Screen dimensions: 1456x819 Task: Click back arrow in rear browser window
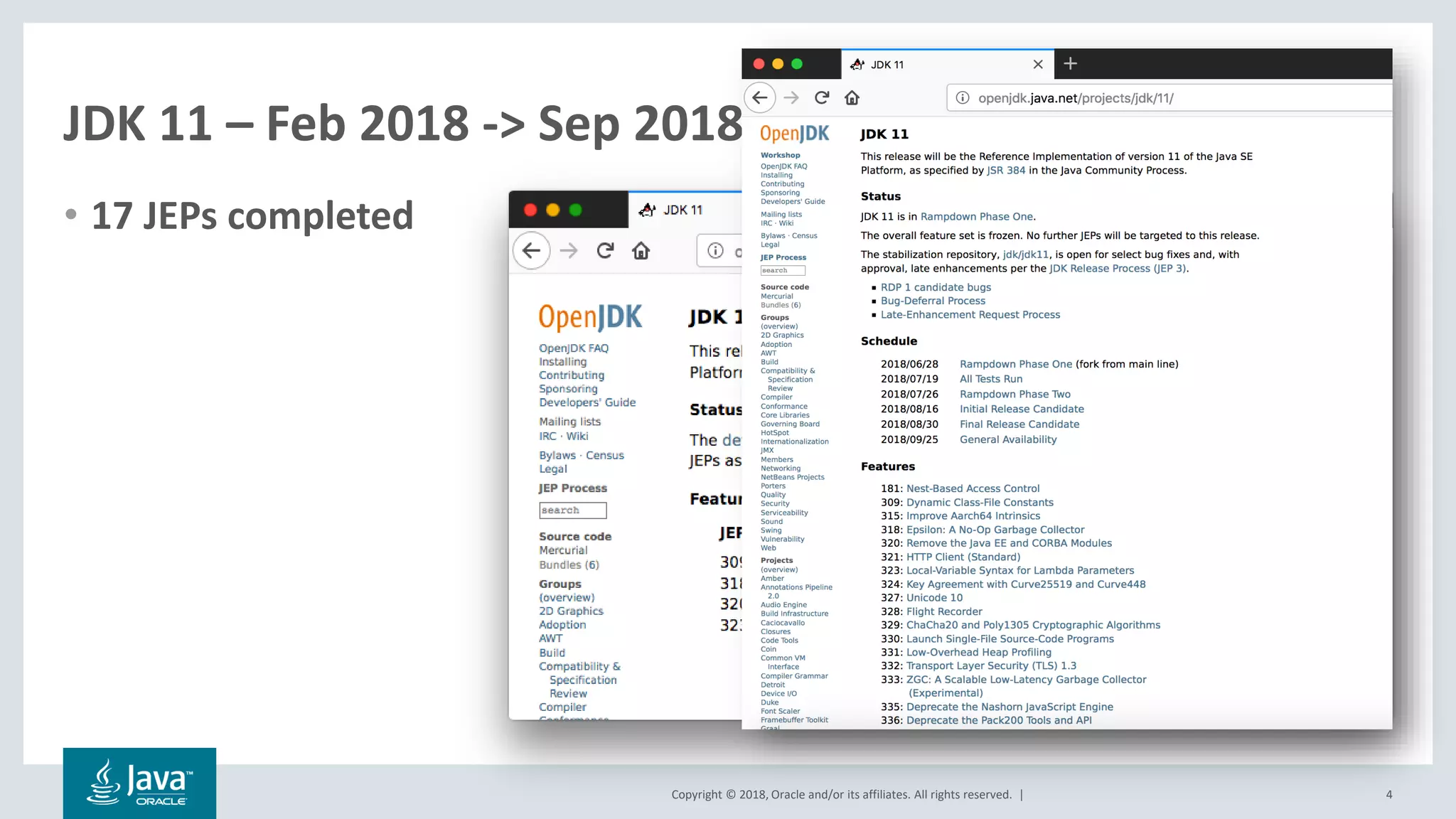point(531,250)
